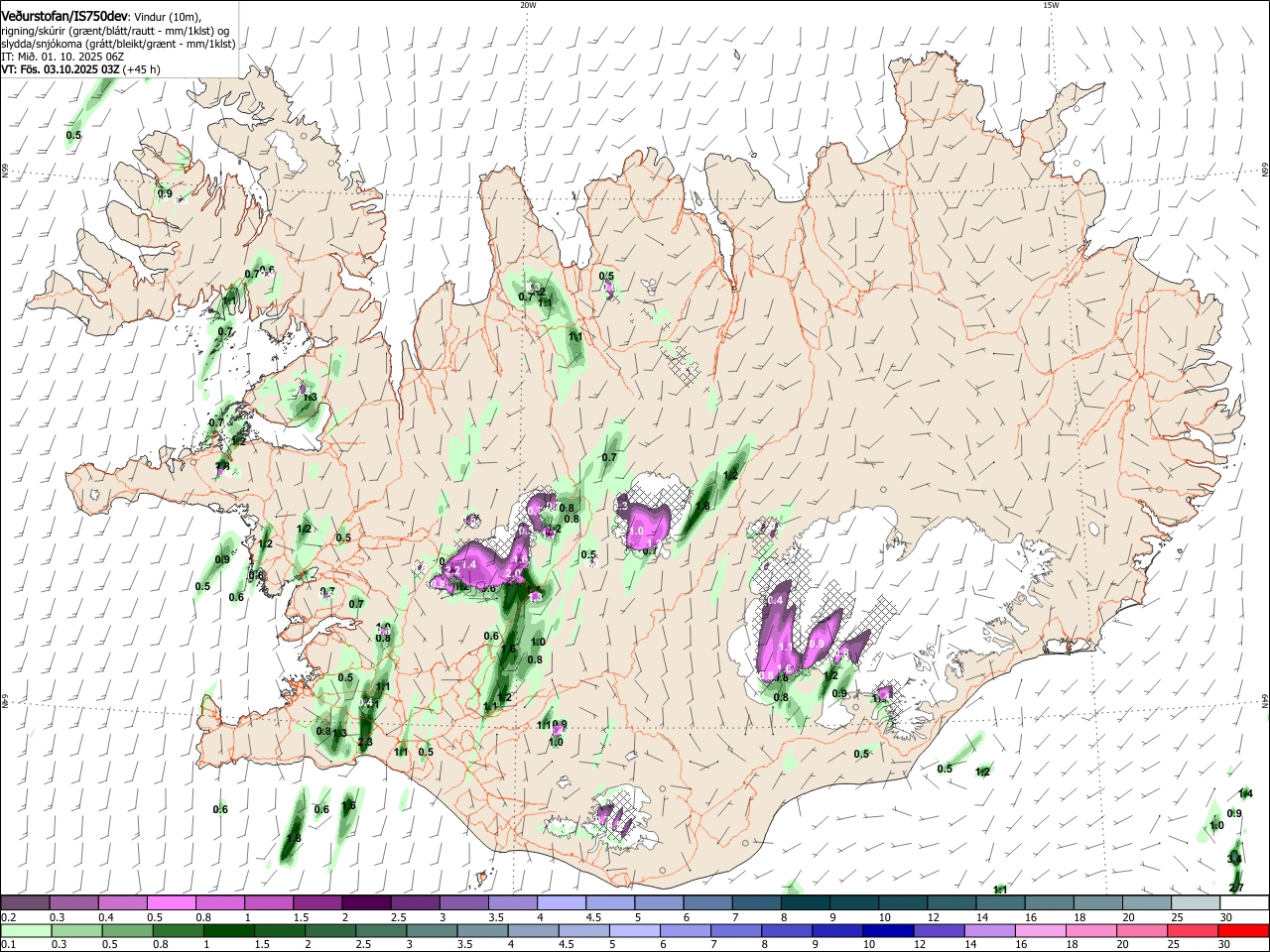
Task: Select the red 25–30 rain swatch
Action: pos(1193,931)
